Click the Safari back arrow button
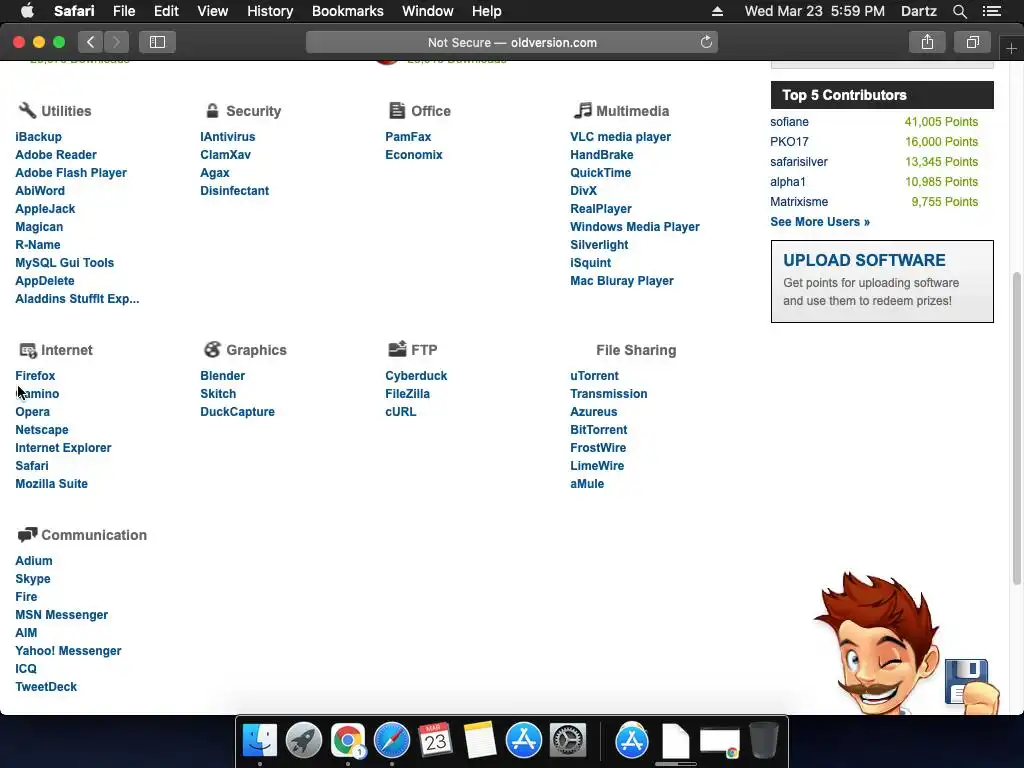This screenshot has height=768, width=1024. [x=91, y=42]
